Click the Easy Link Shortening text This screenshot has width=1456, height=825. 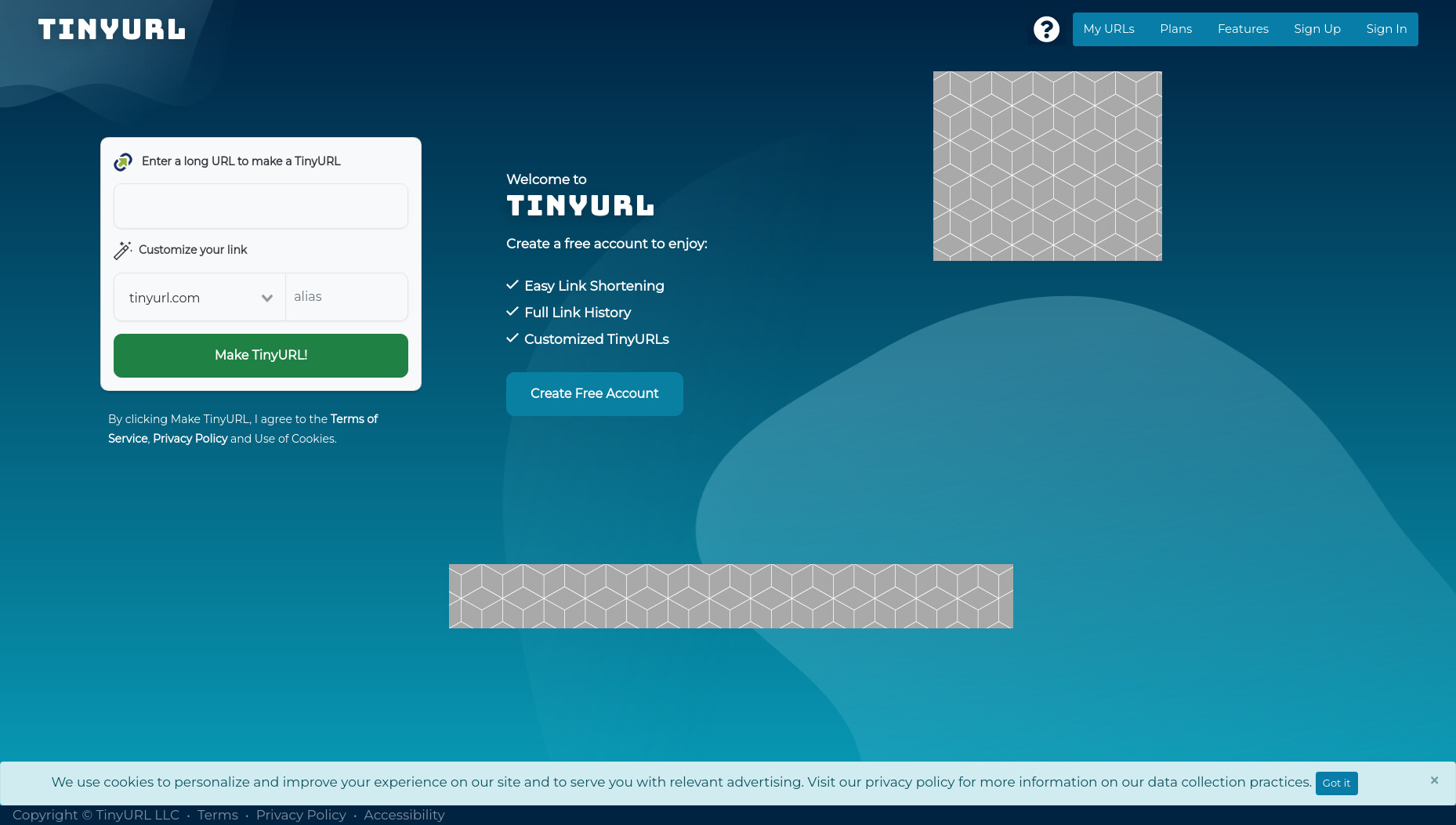[x=594, y=286]
